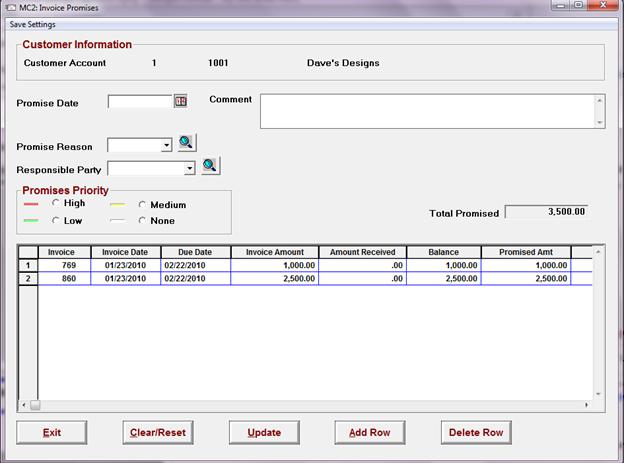Click the Amount Received column header

(363, 252)
